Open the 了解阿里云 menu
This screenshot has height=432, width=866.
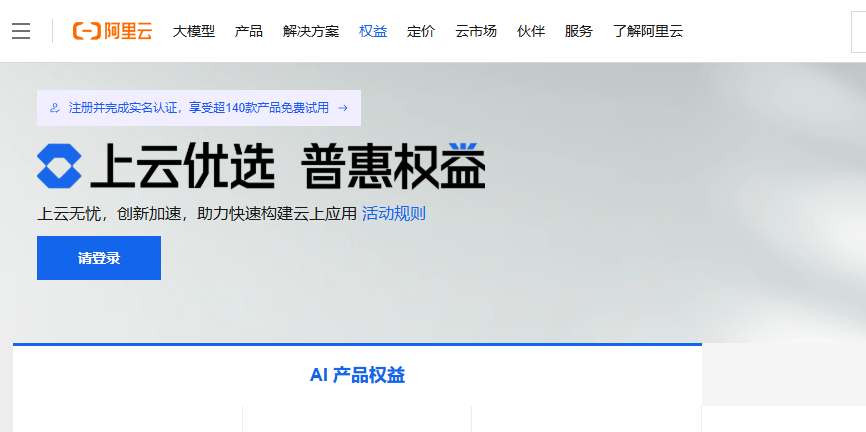pyautogui.click(x=647, y=31)
